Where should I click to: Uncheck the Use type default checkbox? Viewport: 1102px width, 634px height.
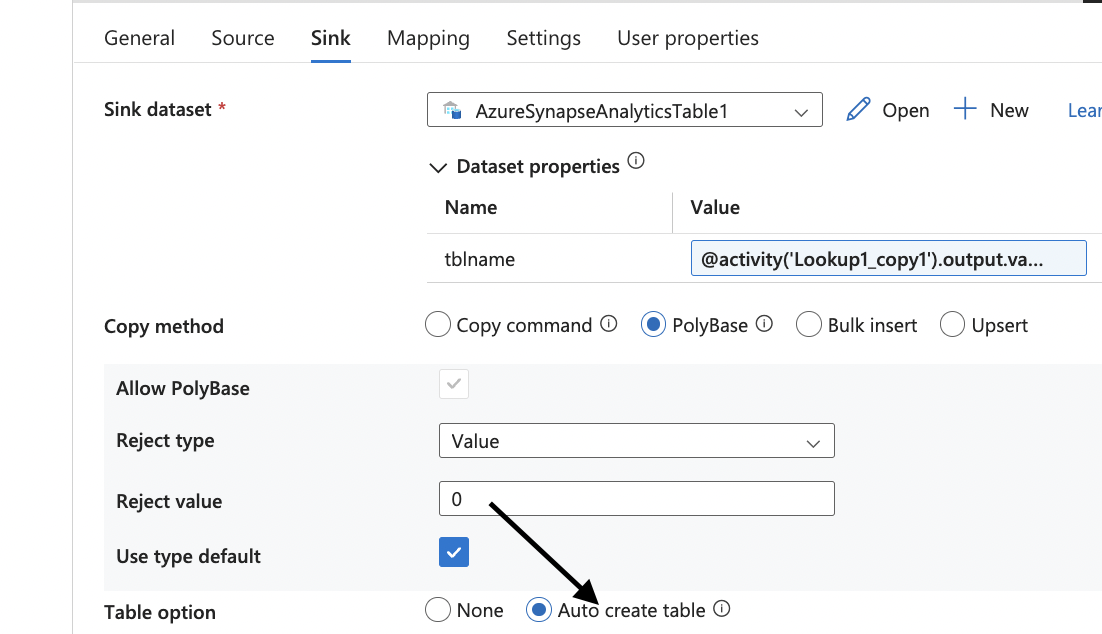454,552
